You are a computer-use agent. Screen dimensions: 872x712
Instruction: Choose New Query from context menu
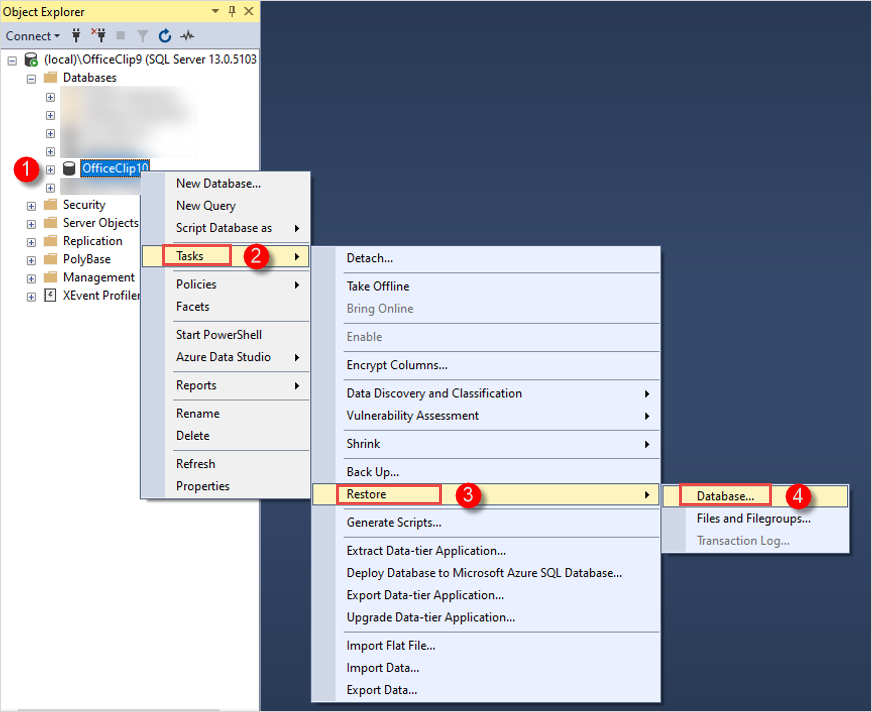coord(225,206)
